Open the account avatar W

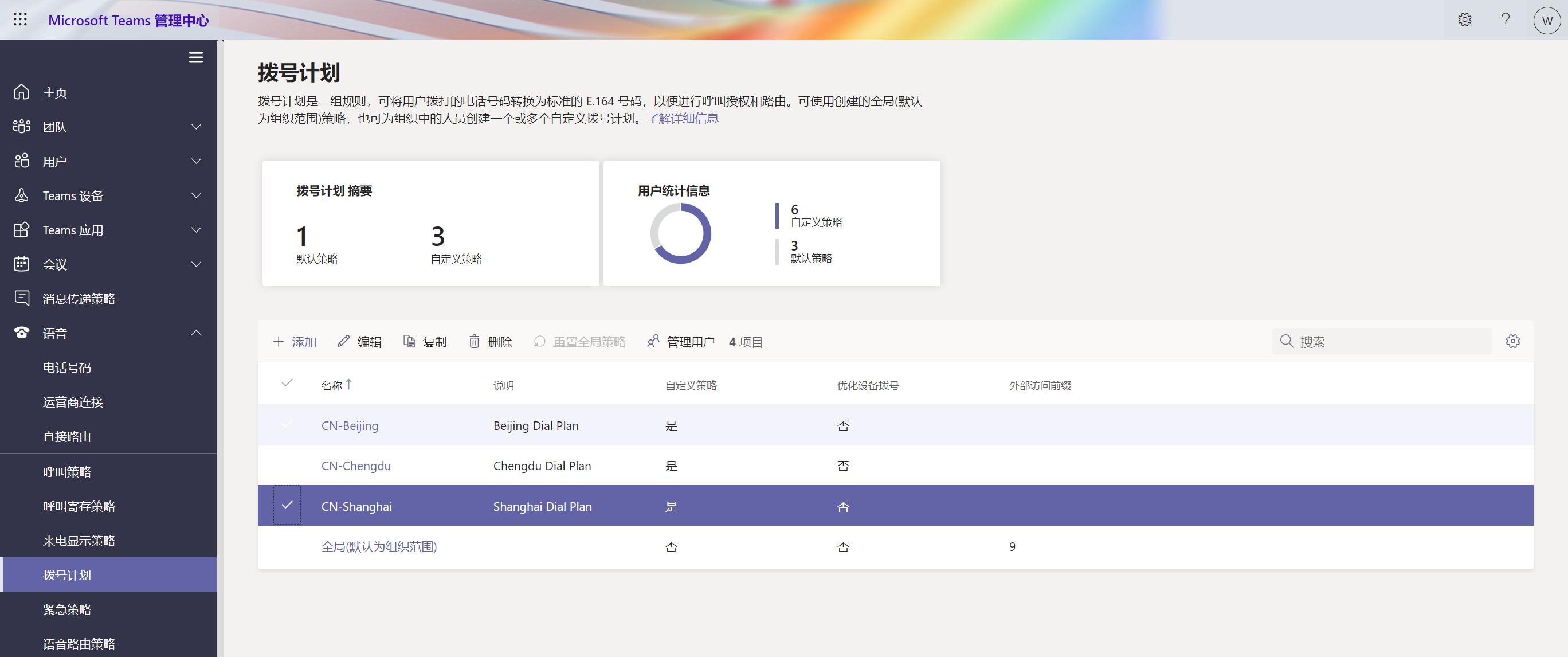point(1547,20)
